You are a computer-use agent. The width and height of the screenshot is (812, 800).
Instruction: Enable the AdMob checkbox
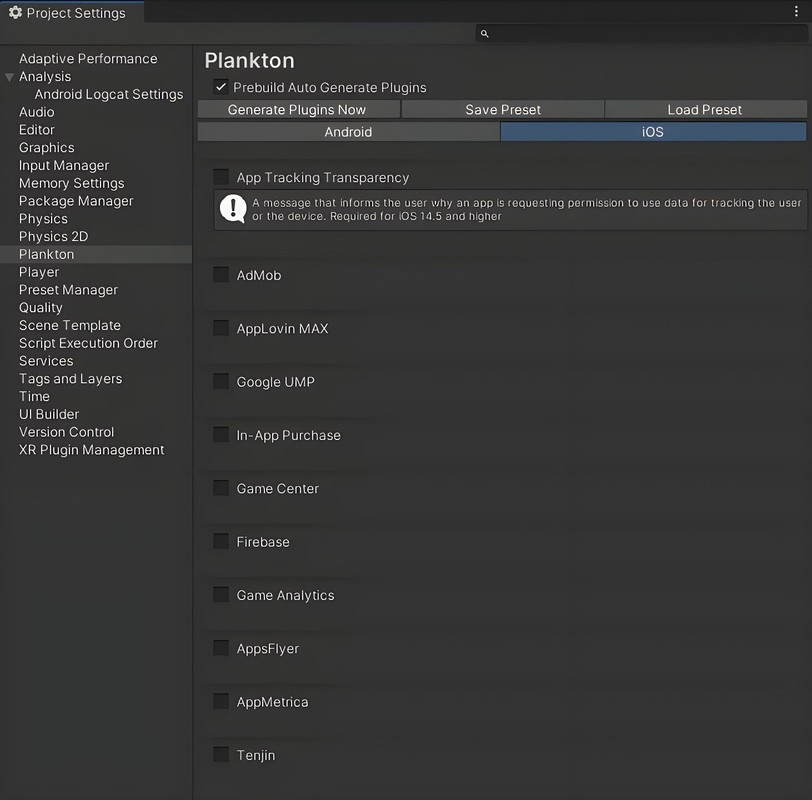click(221, 275)
